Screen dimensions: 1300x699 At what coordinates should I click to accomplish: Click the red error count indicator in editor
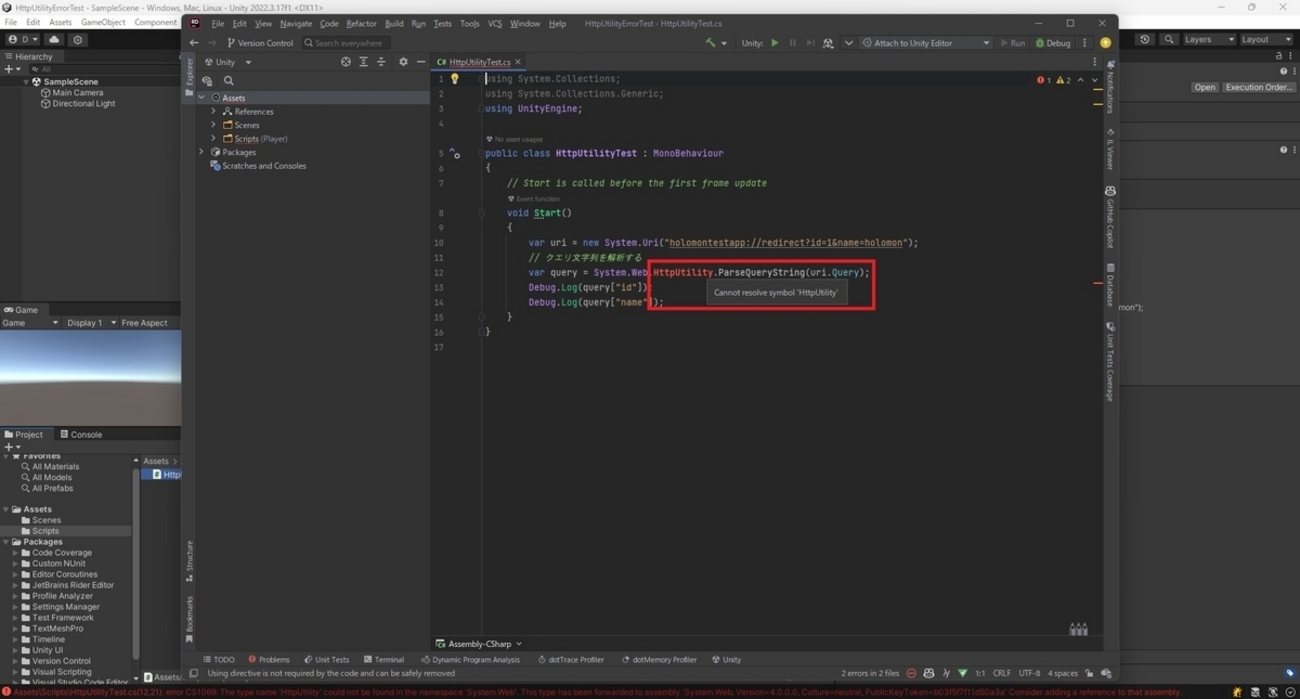pyautogui.click(x=1044, y=80)
